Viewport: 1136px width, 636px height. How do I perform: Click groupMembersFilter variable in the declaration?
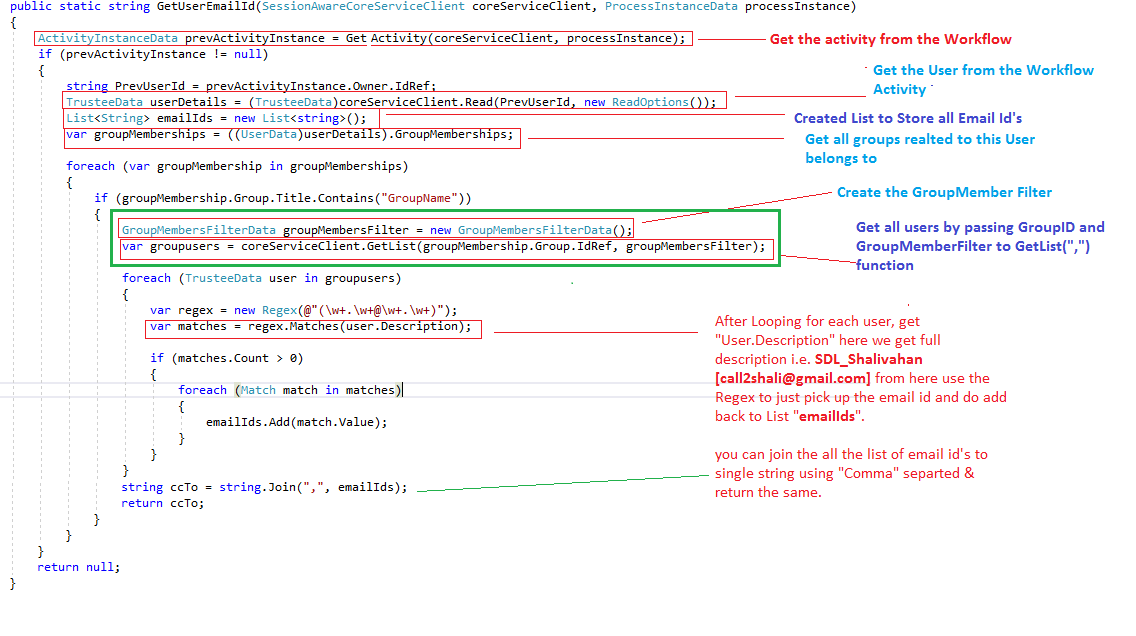(x=346, y=230)
